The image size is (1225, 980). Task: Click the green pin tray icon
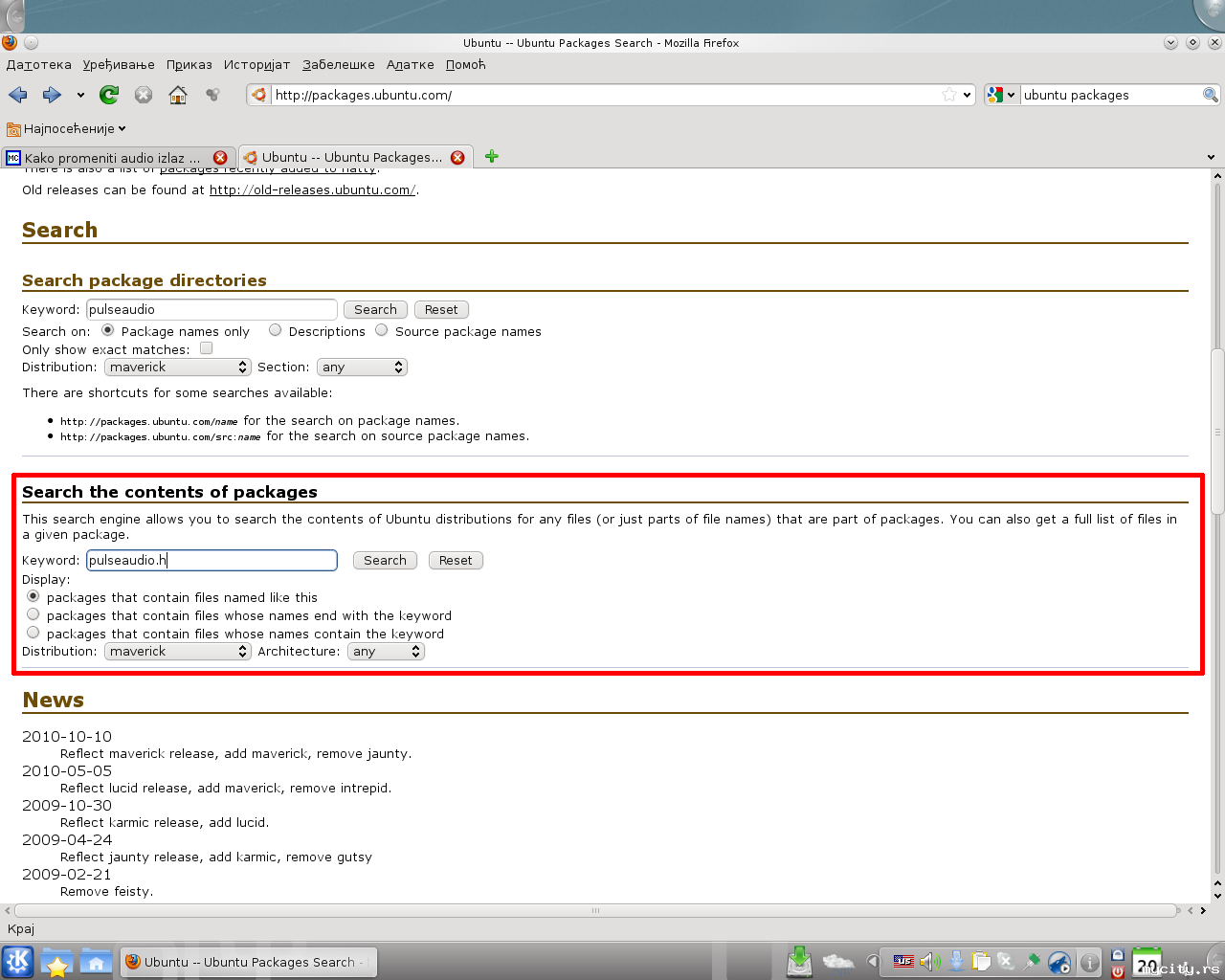click(x=1033, y=962)
